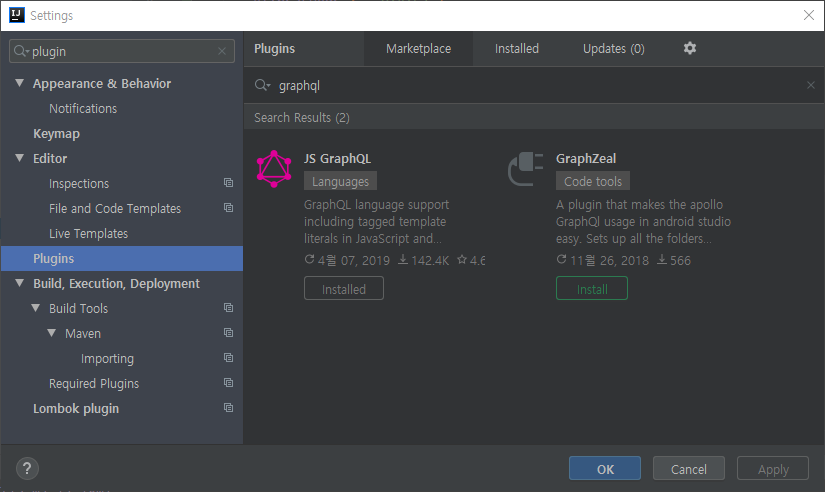Click the Apply button
The height and width of the screenshot is (492, 825).
point(773,468)
